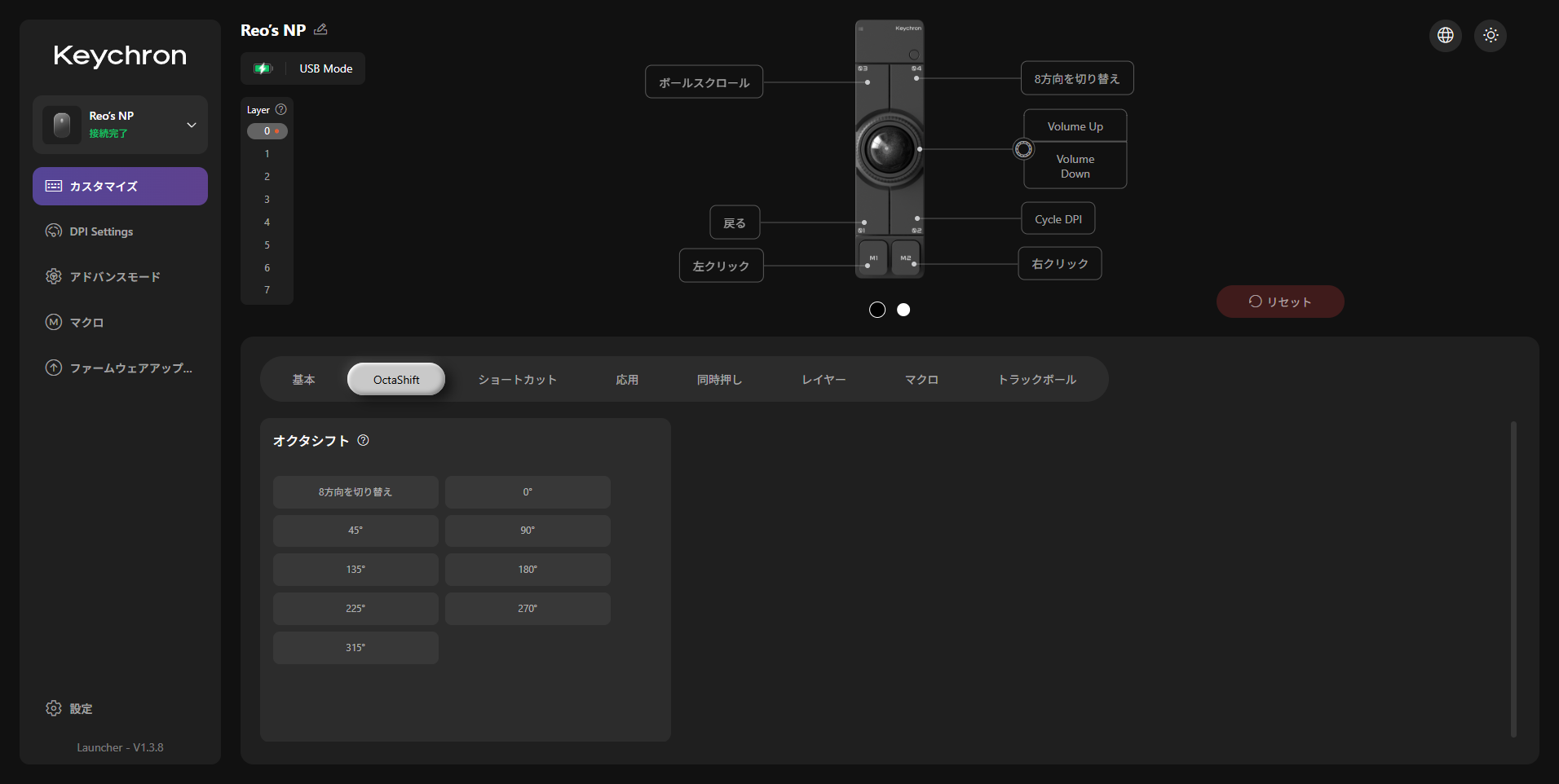Viewport: 1559px width, 784px height.
Task: Choose the 45° OctaShift key
Action: point(356,531)
